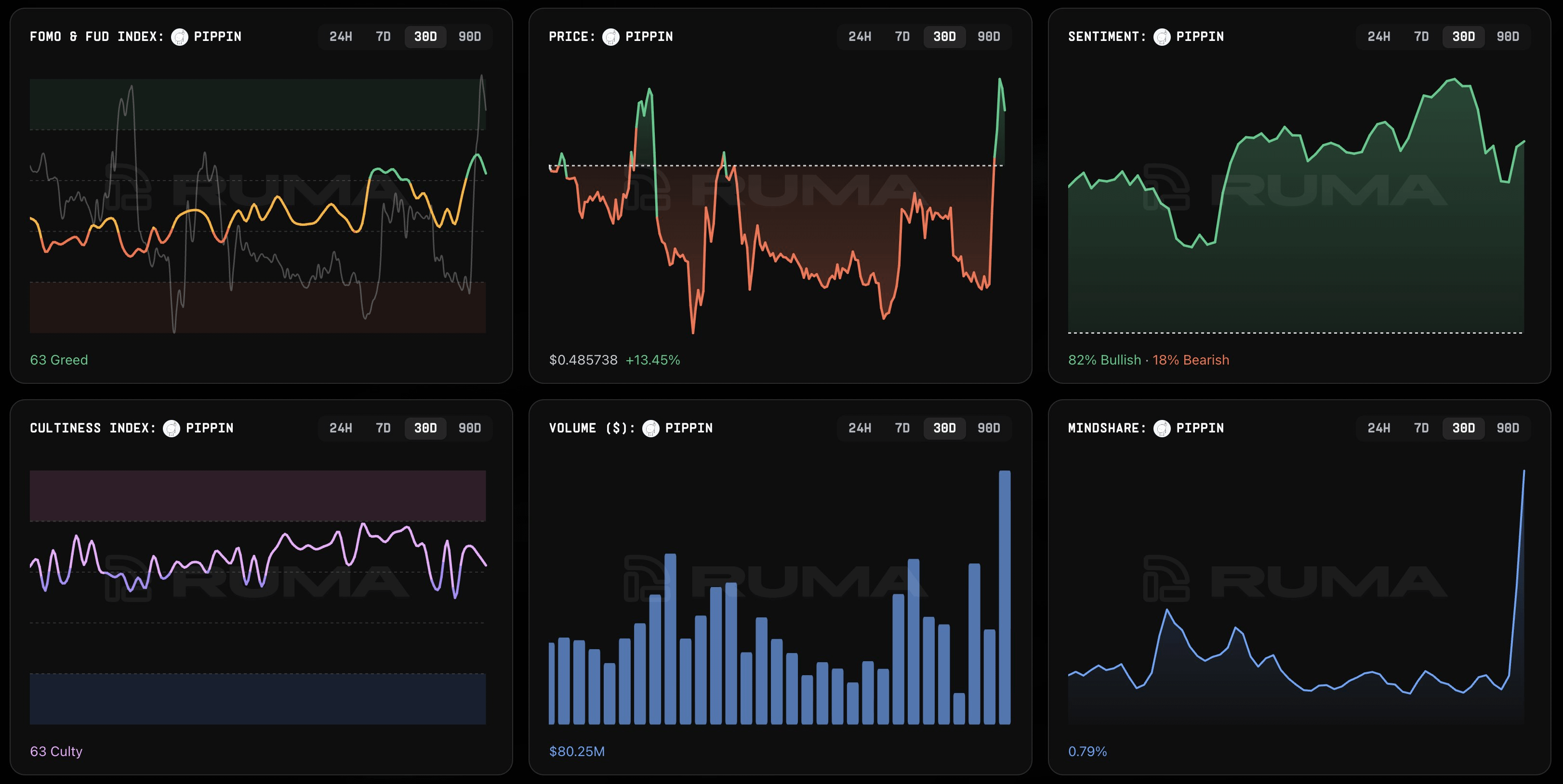This screenshot has height=784, width=1563.
Task: Click PIPPIN token icon in Price panel
Action: pos(610,37)
